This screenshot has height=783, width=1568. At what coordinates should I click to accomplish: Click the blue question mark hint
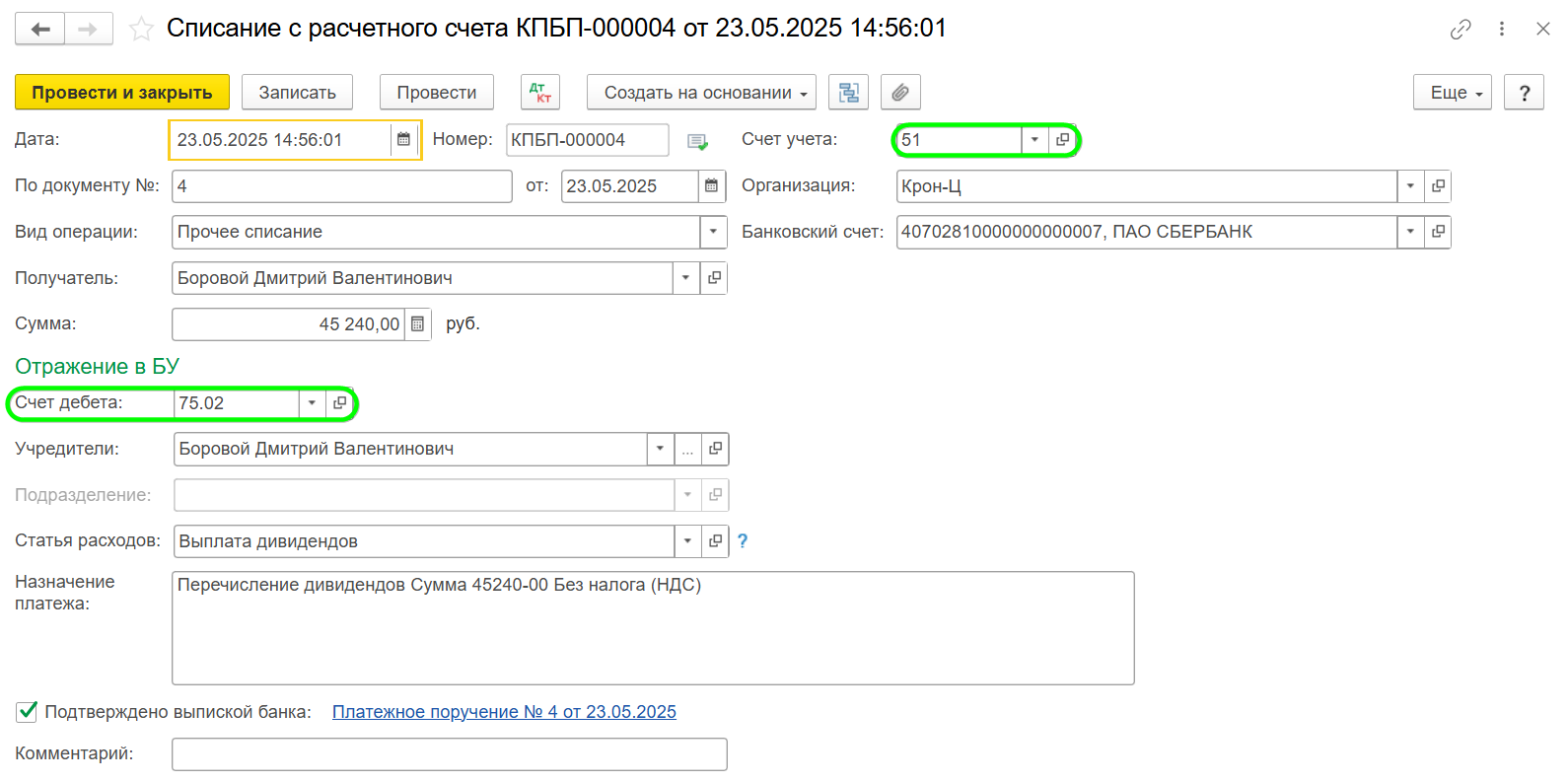point(743,541)
